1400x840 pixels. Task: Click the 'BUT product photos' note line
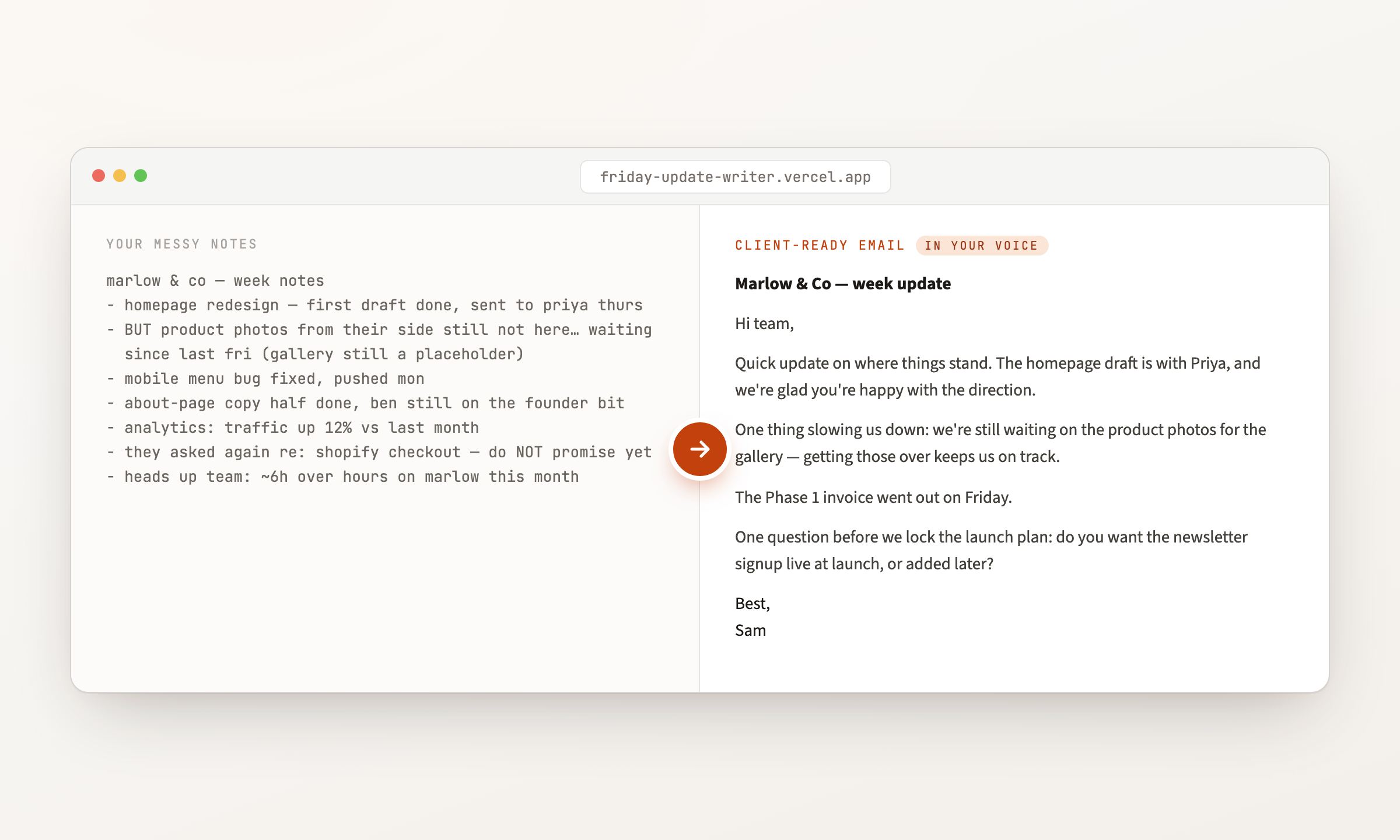click(x=379, y=330)
